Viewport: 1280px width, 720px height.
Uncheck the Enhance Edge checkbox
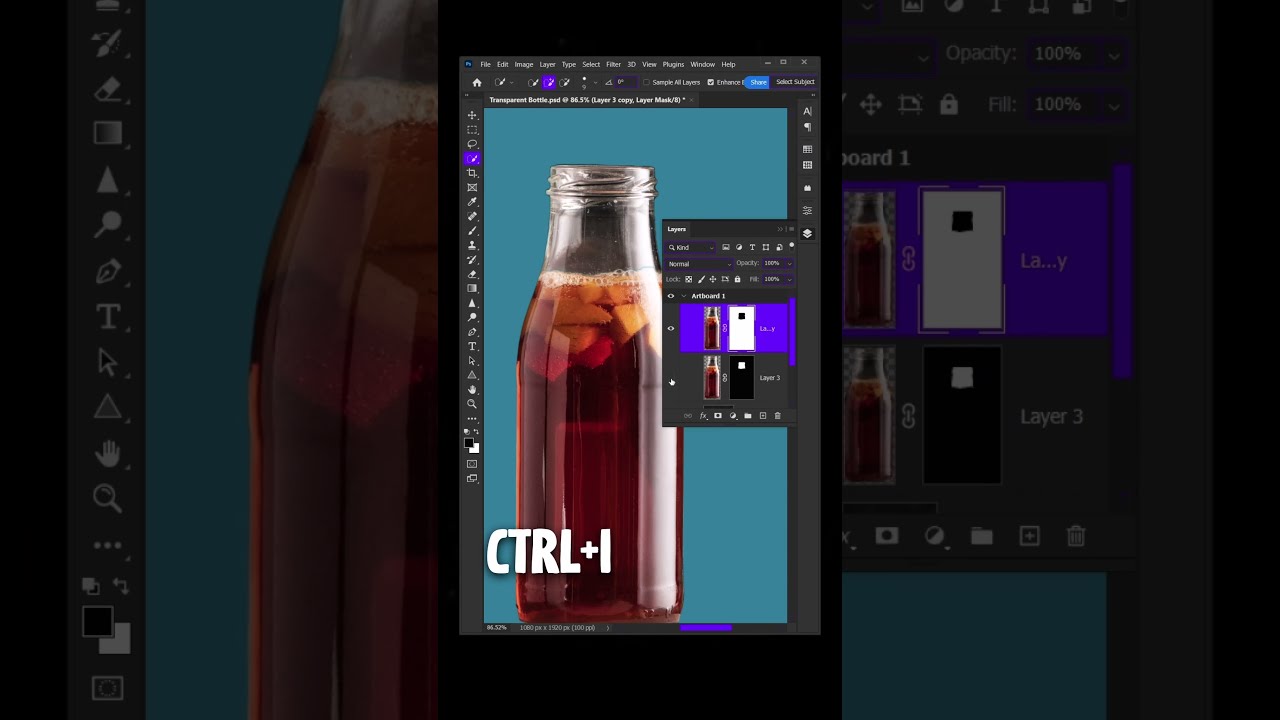(x=710, y=82)
